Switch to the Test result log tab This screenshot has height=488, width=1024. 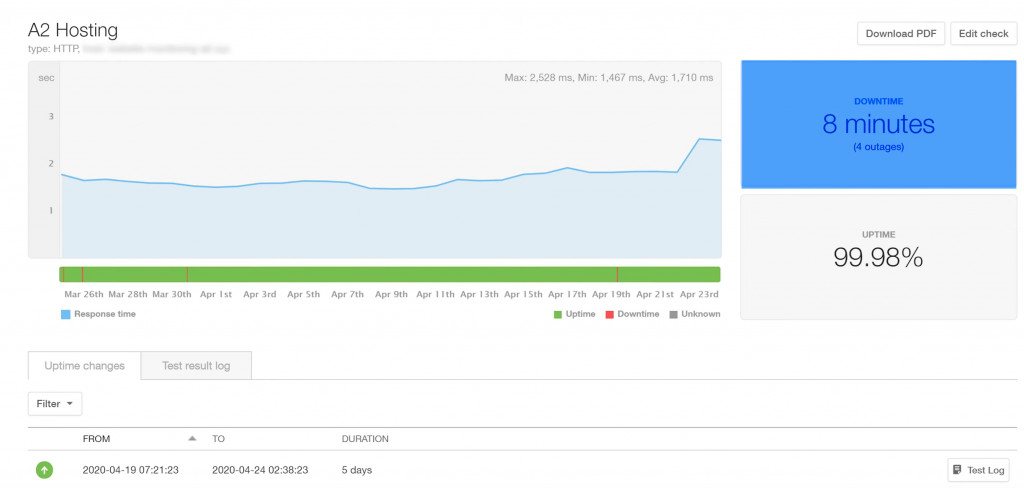(196, 366)
